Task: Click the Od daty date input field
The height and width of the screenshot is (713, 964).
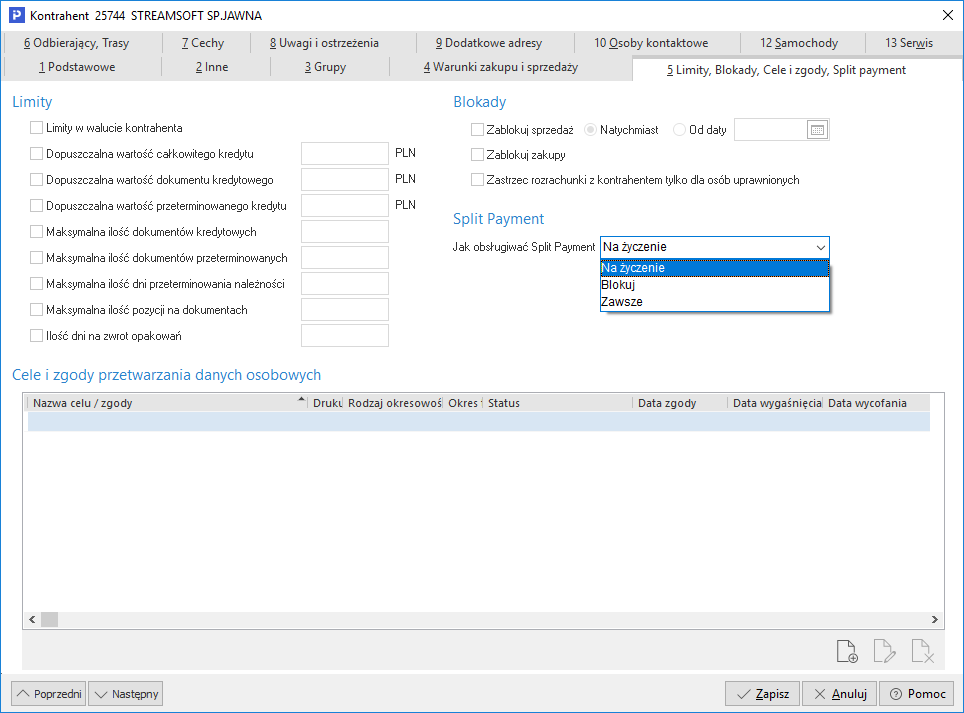Action: pyautogui.click(x=770, y=130)
